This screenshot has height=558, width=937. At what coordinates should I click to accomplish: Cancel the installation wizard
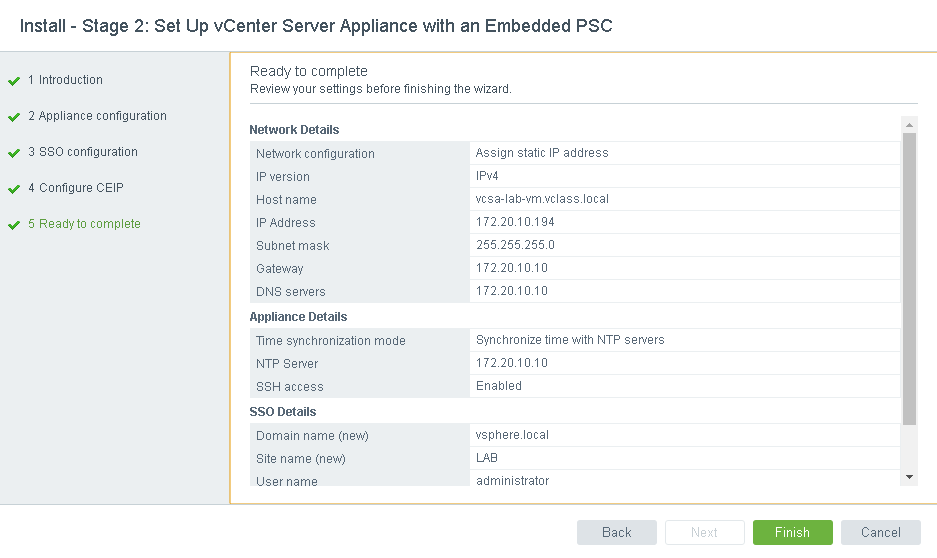click(880, 532)
